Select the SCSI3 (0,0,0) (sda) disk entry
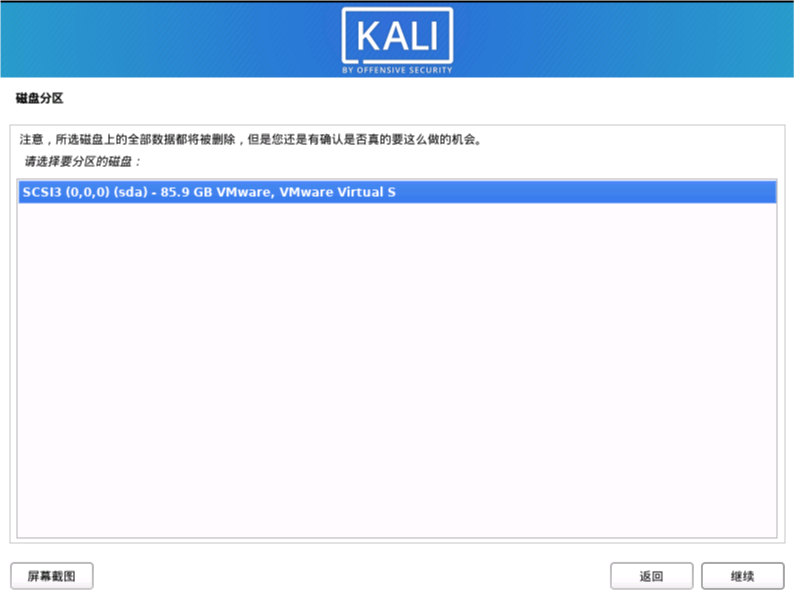Screen dimensions: 794x602 pyautogui.click(x=397, y=192)
